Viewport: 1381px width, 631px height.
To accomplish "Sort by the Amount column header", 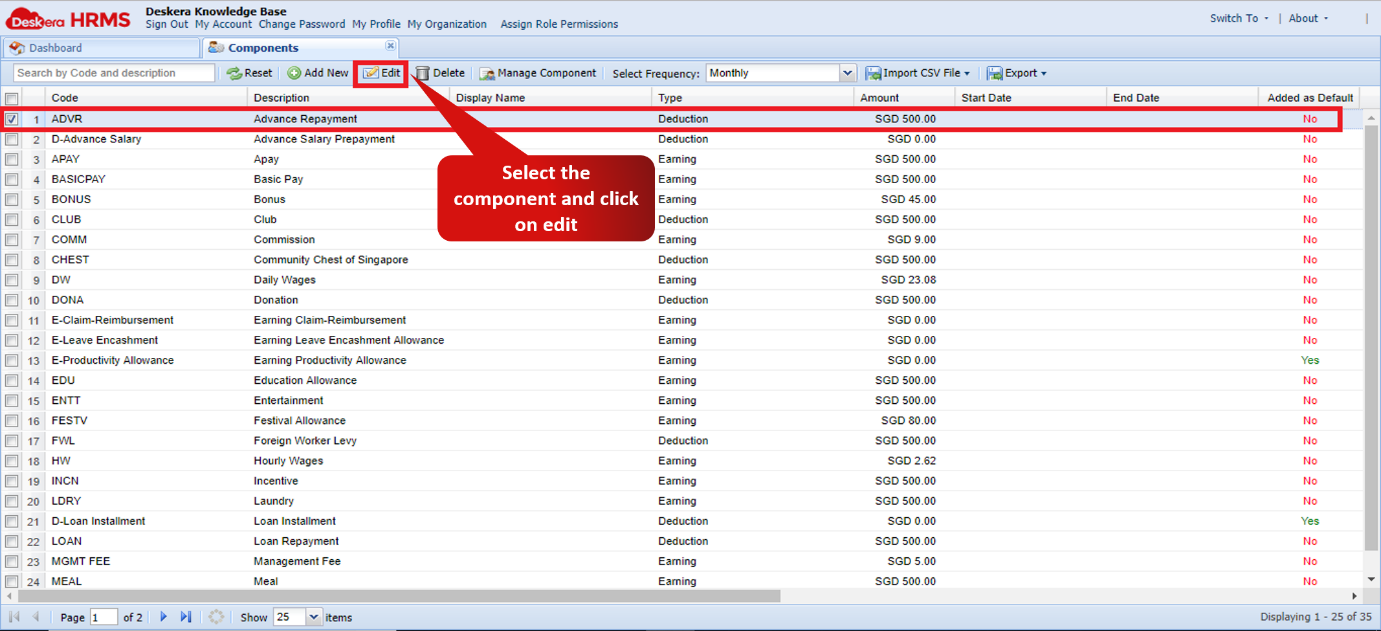I will click(905, 98).
